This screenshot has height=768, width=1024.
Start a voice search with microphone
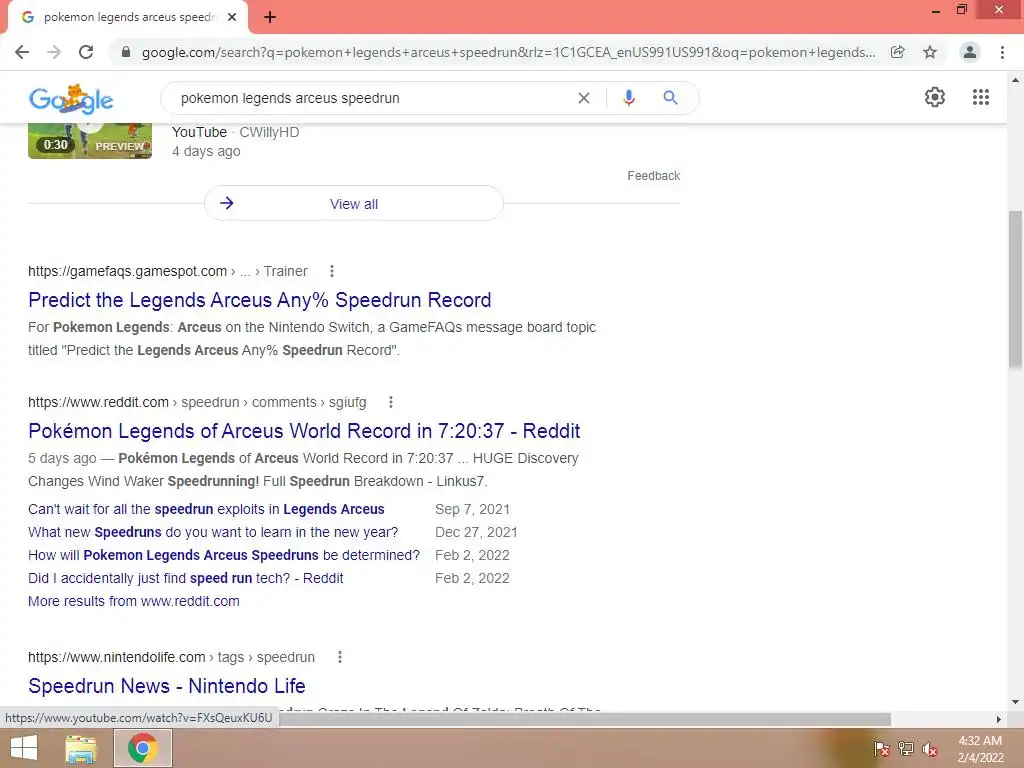[x=629, y=98]
